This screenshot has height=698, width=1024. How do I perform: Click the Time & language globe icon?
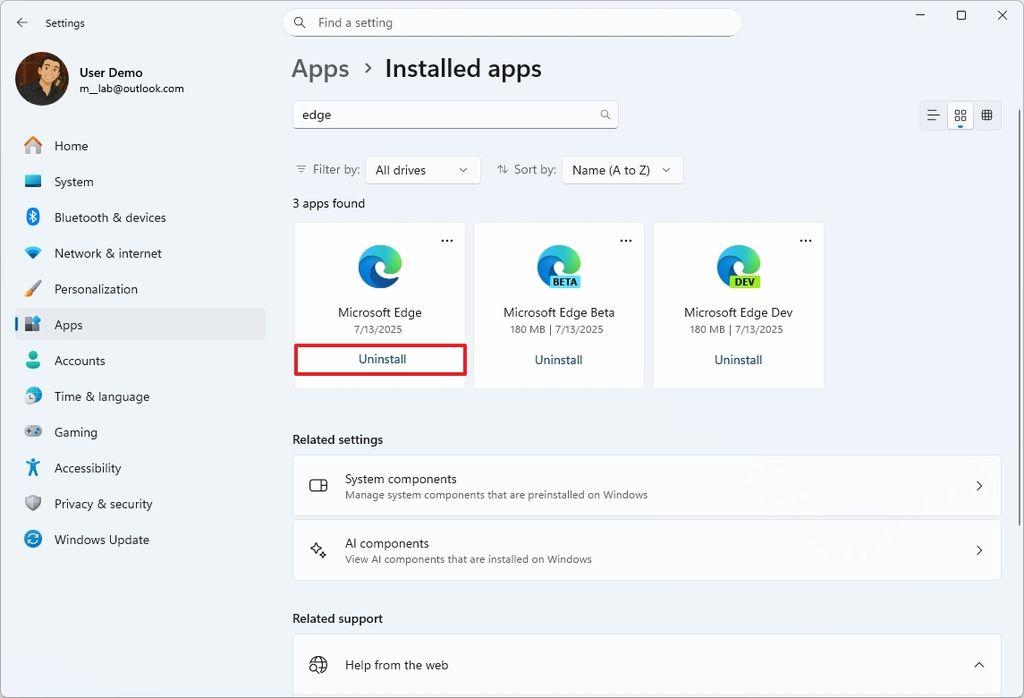click(x=33, y=396)
